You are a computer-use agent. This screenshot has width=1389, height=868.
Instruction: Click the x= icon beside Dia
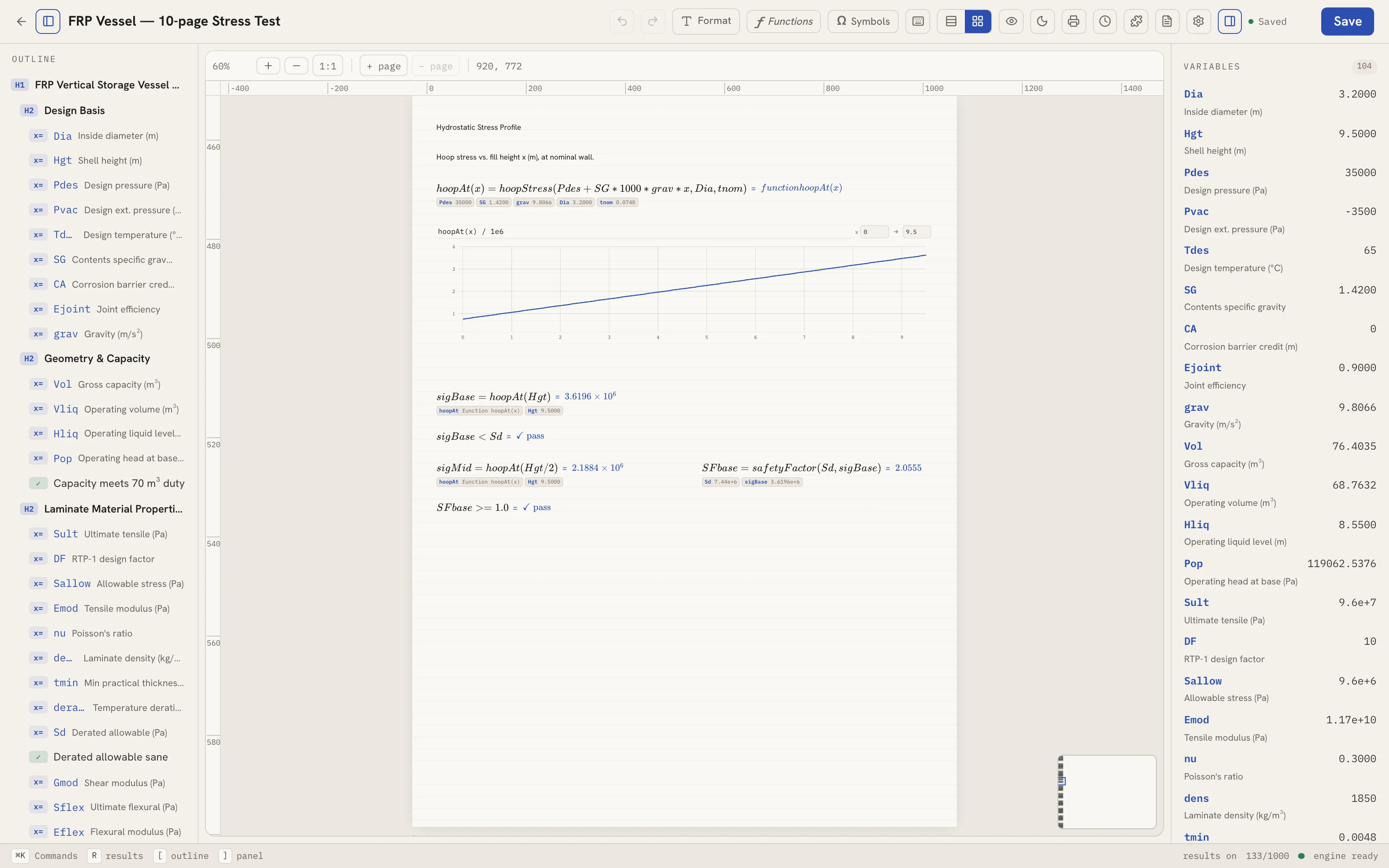click(38, 136)
